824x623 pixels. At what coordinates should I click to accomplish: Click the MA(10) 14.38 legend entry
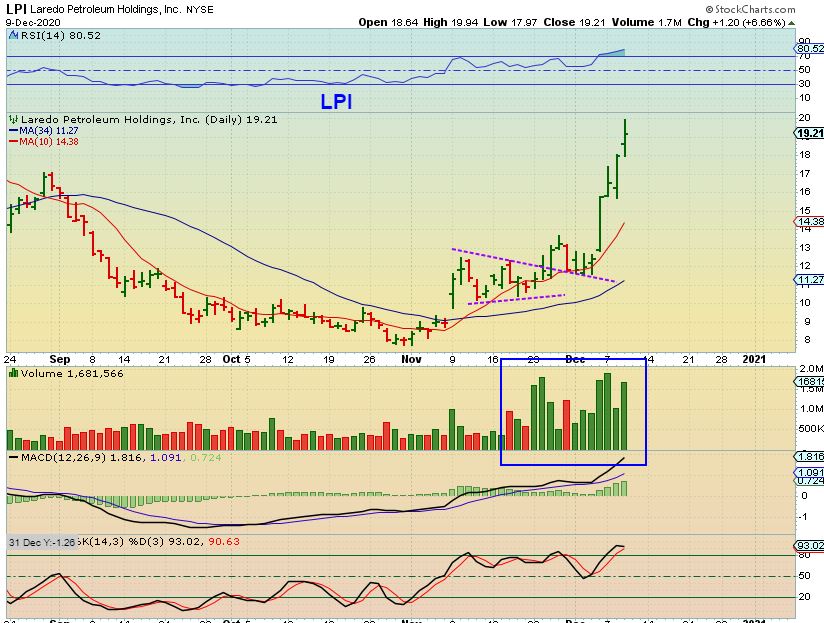pos(44,142)
